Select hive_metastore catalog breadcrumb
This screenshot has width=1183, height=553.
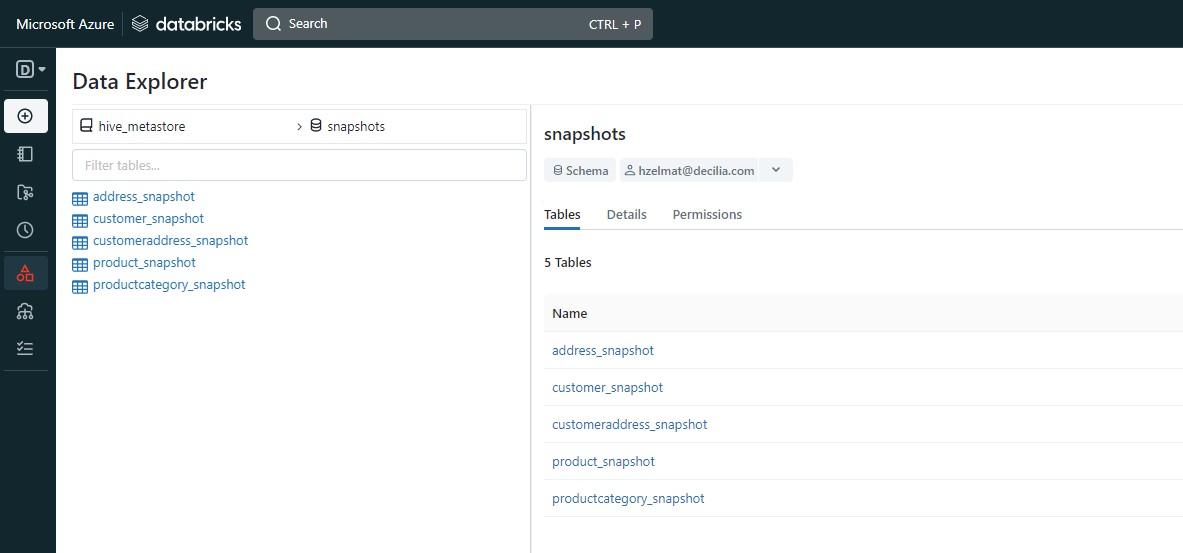142,127
